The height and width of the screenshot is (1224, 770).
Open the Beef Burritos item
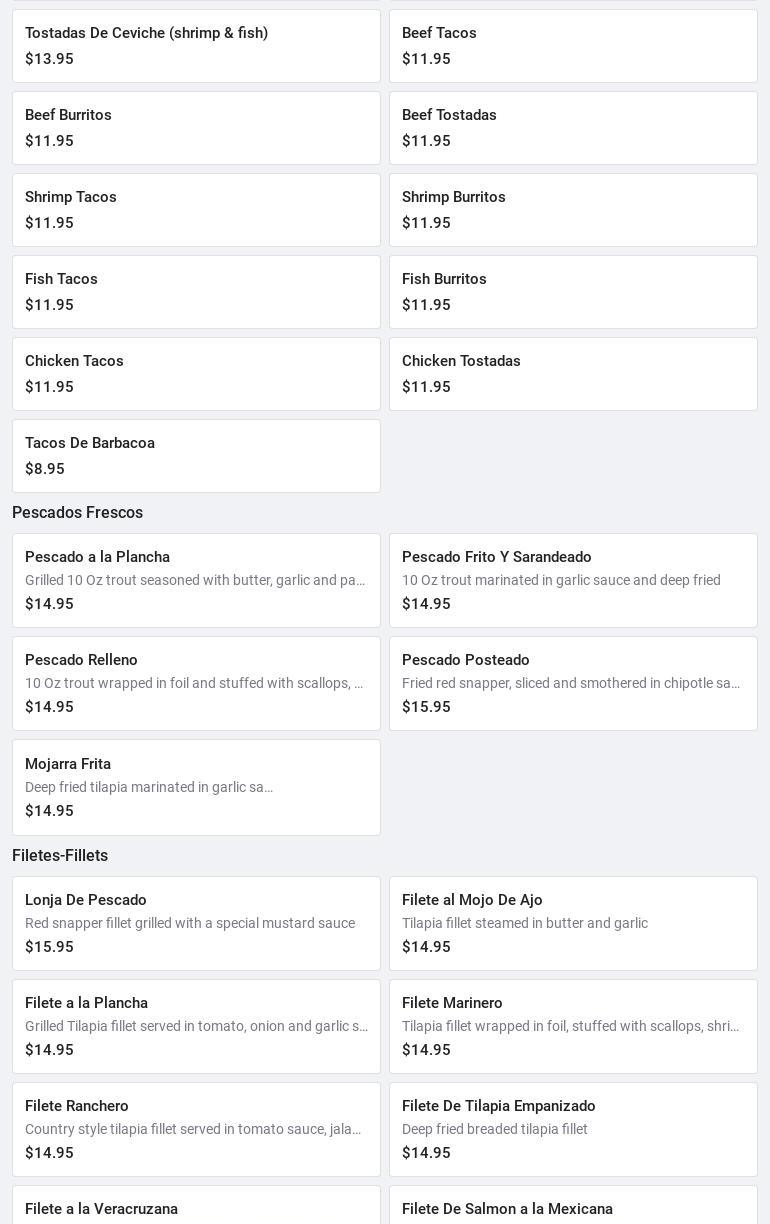196,128
